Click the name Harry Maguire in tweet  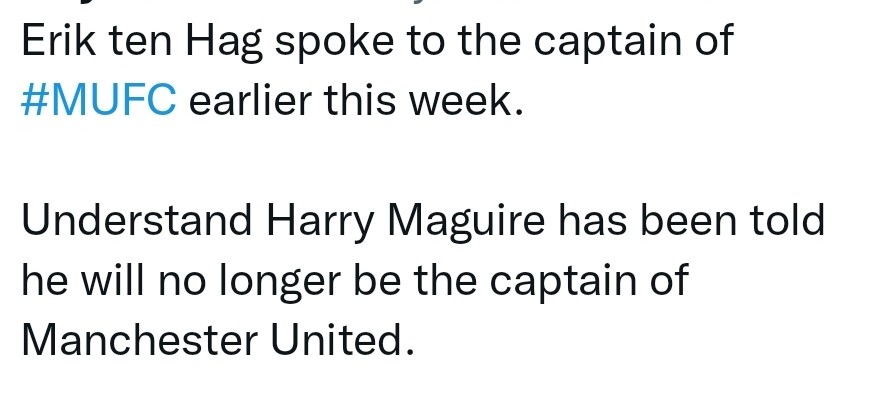[406, 222]
